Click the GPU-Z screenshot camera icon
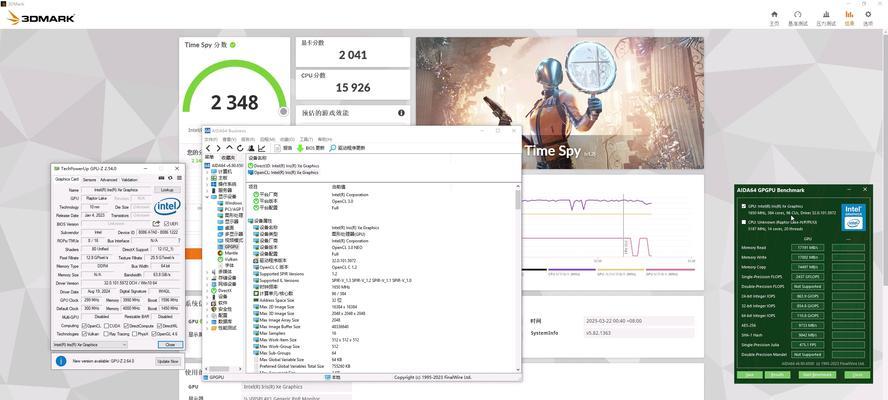The image size is (888, 400). coord(161,178)
